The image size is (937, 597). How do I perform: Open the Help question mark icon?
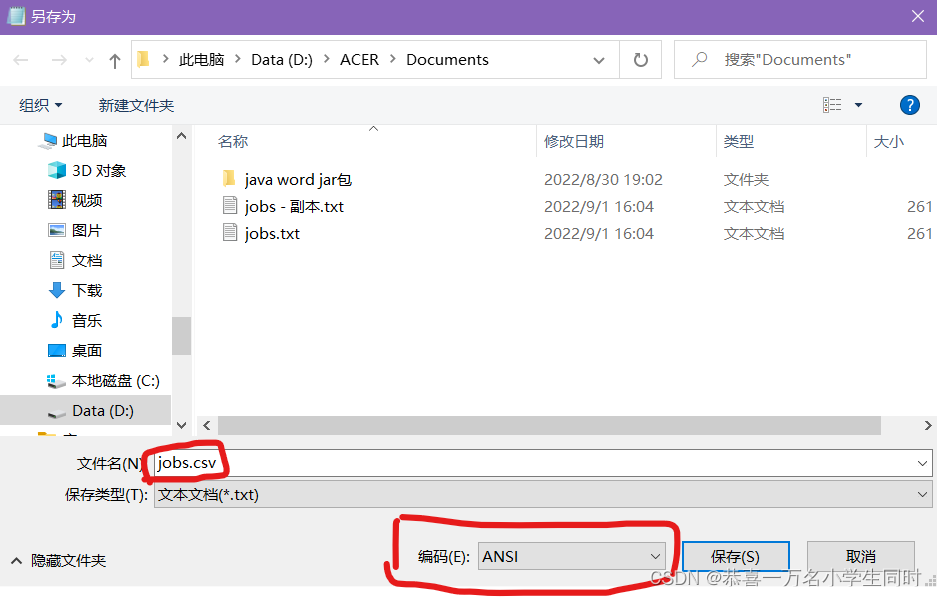point(908,105)
